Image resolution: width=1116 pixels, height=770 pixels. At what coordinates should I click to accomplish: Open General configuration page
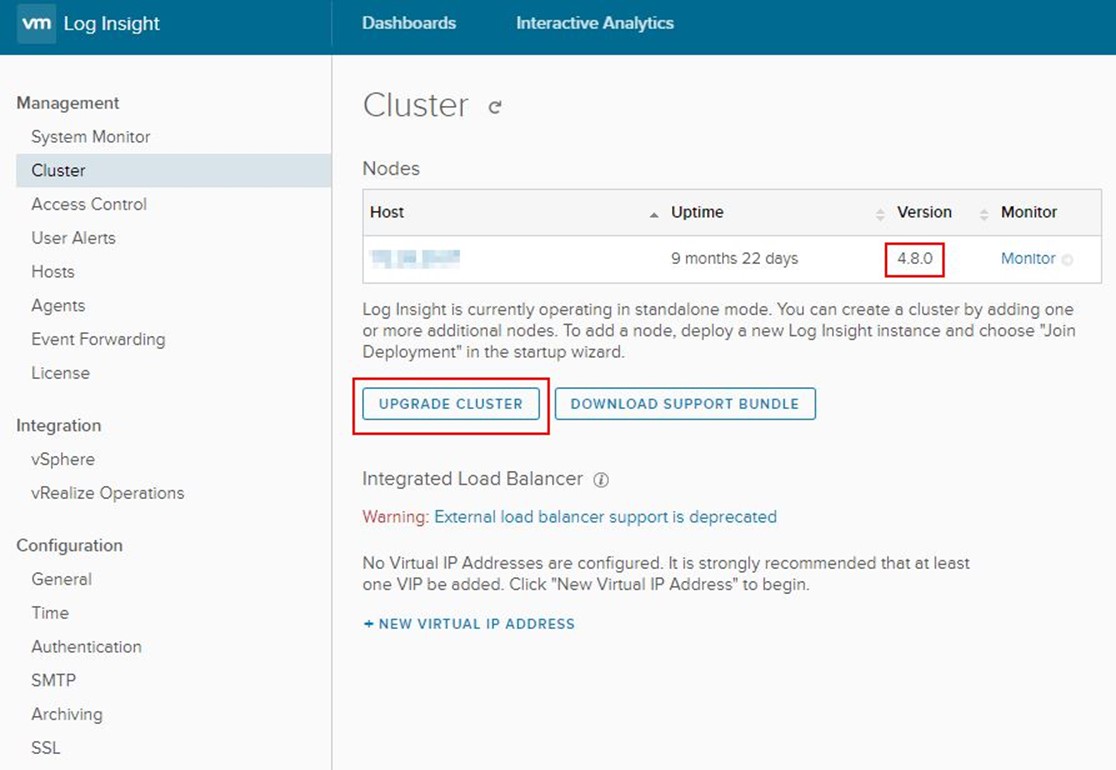point(61,579)
